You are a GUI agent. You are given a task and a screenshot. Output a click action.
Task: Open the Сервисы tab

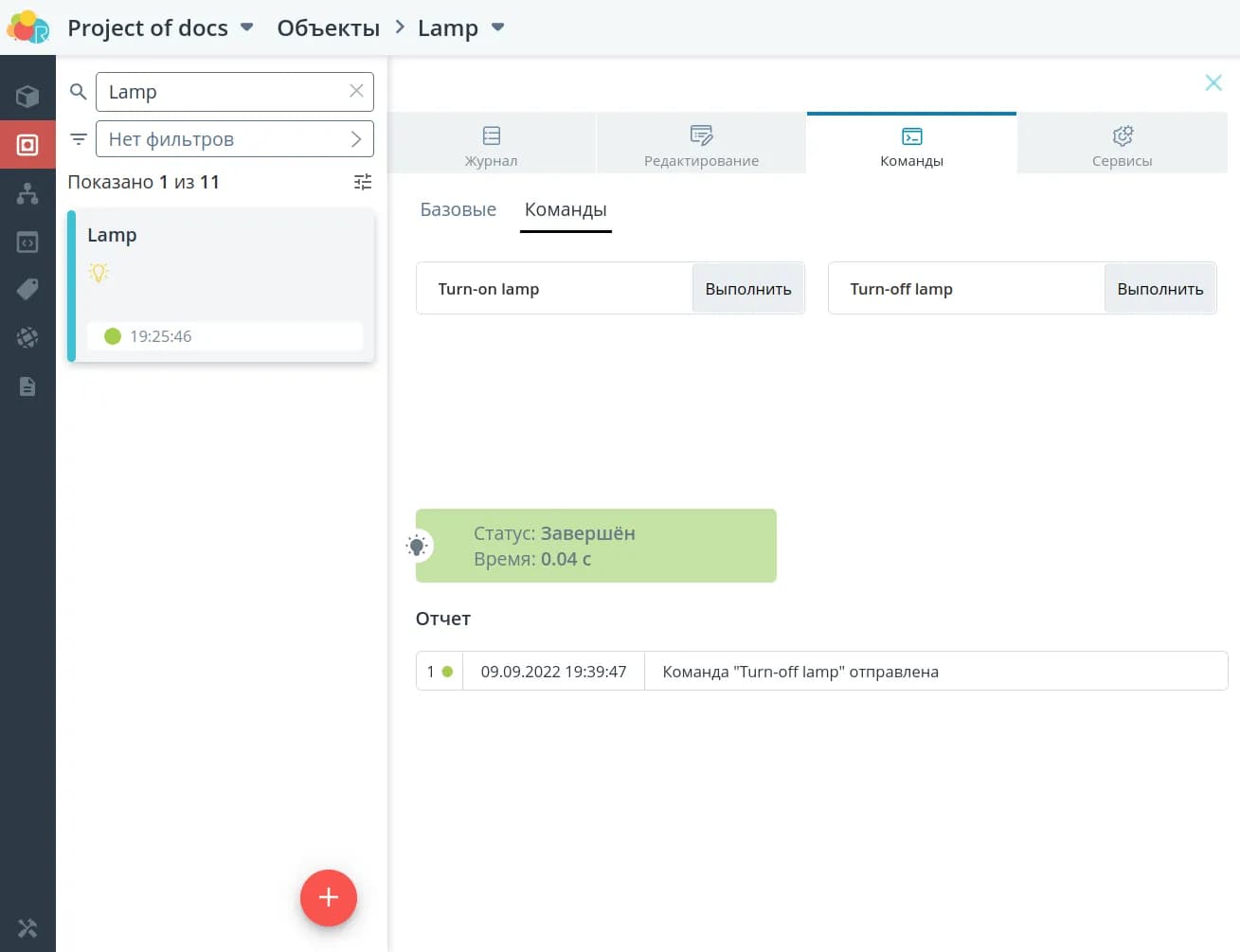tap(1122, 145)
